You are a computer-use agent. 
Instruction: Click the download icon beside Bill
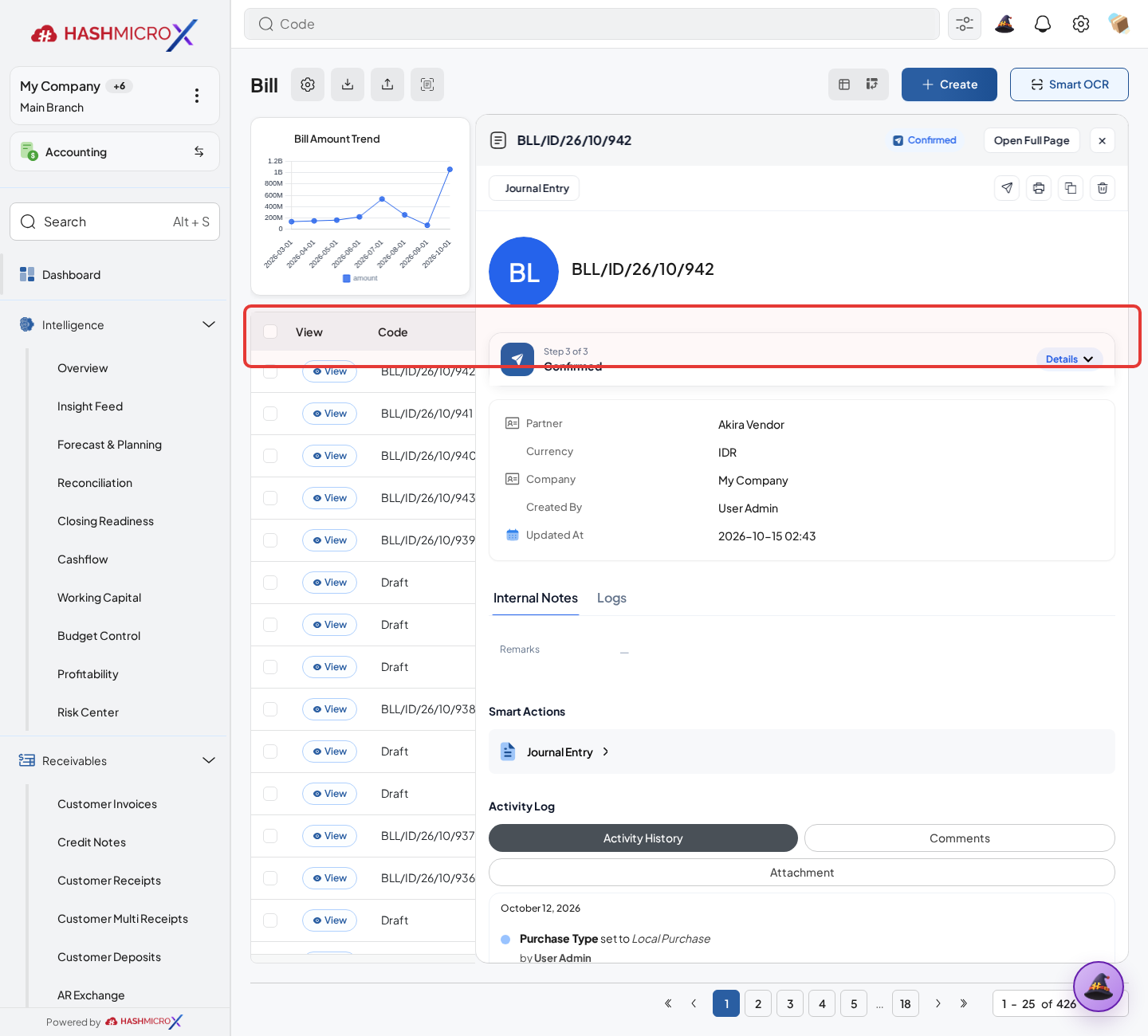pos(348,84)
